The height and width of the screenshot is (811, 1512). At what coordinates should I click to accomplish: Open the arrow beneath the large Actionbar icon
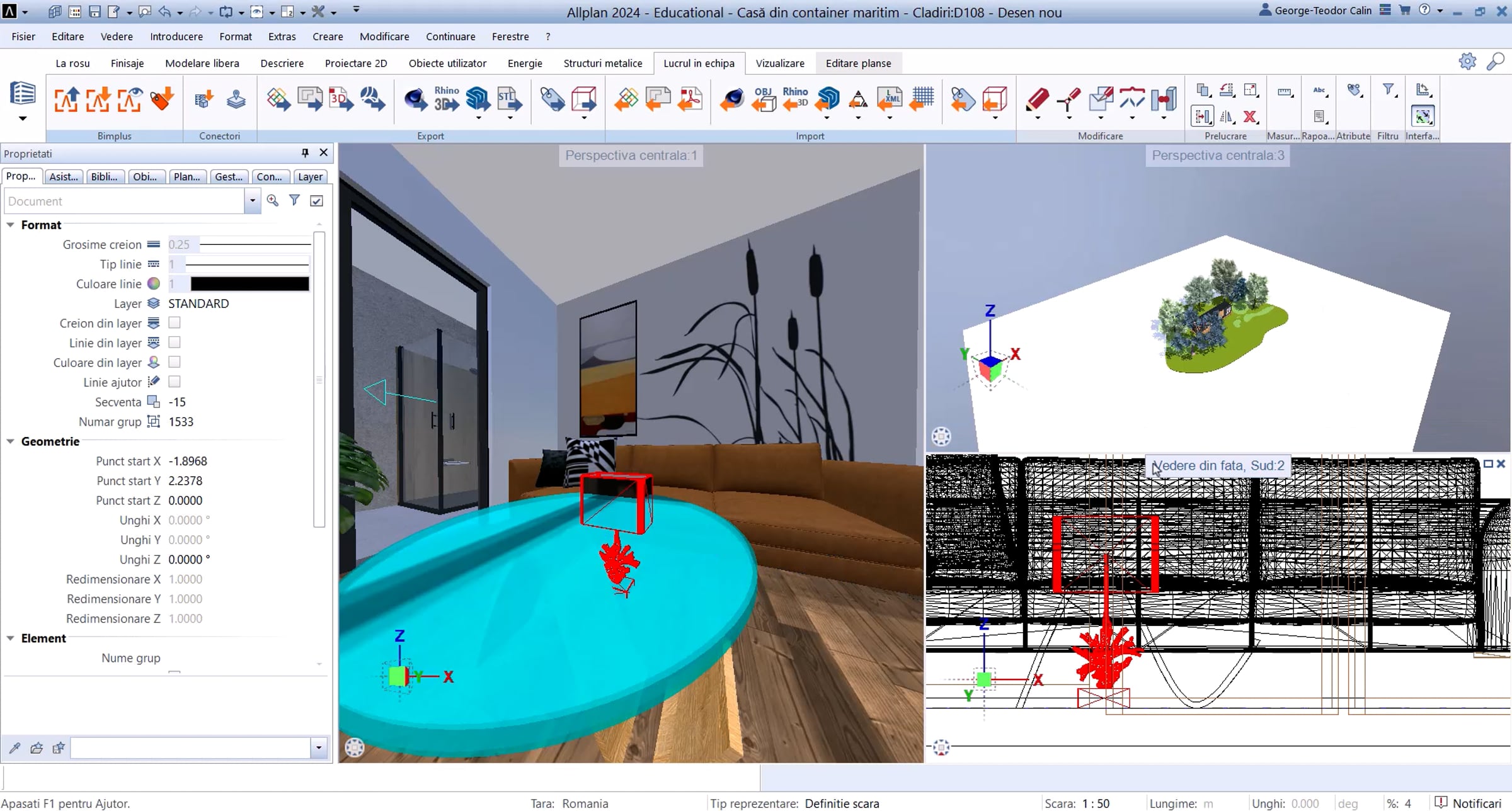pyautogui.click(x=23, y=118)
